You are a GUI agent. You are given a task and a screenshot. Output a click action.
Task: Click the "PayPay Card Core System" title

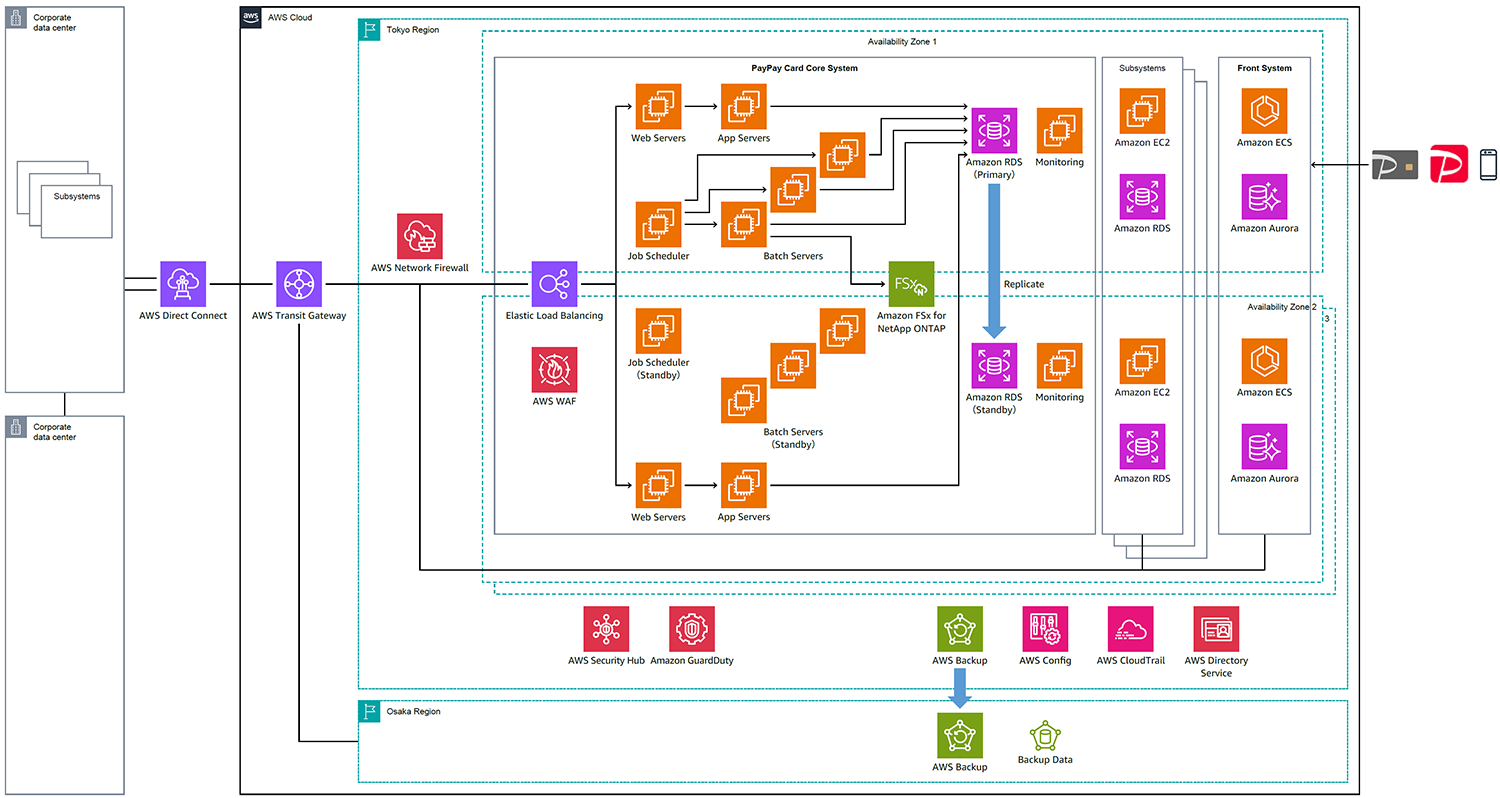805,68
